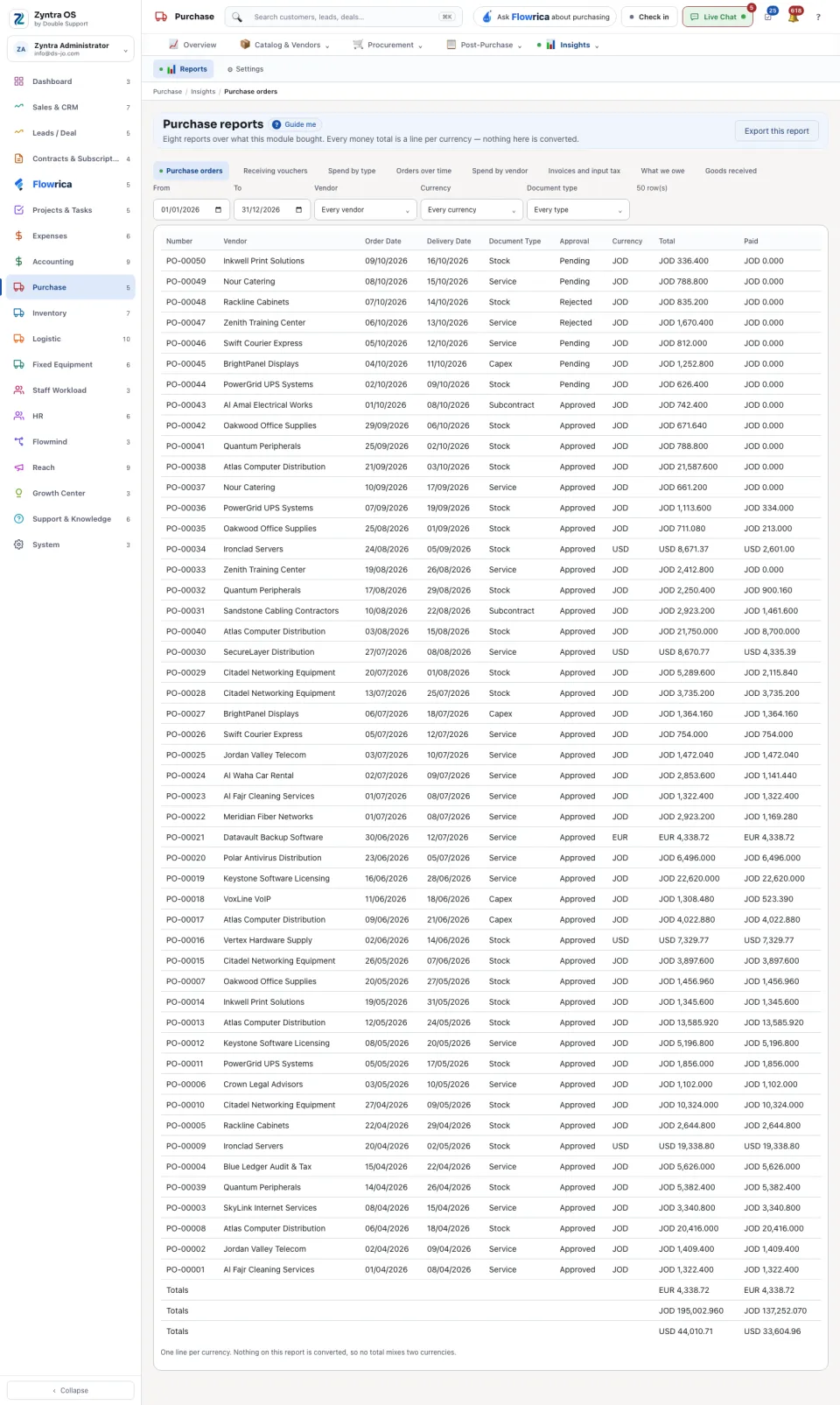Switch to Orders over time report tab
The width and height of the screenshot is (840, 1405).
coord(423,171)
